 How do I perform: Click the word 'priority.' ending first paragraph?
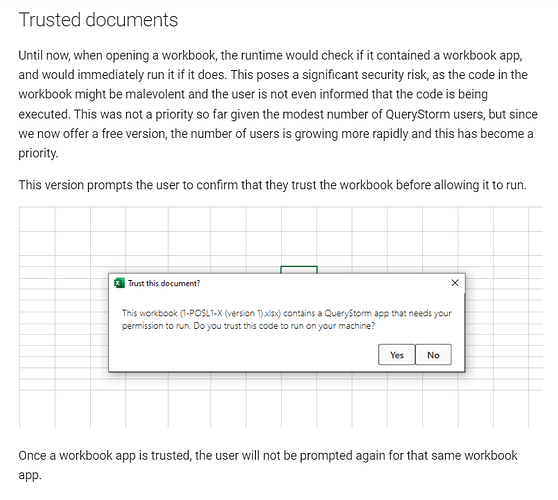click(38, 153)
